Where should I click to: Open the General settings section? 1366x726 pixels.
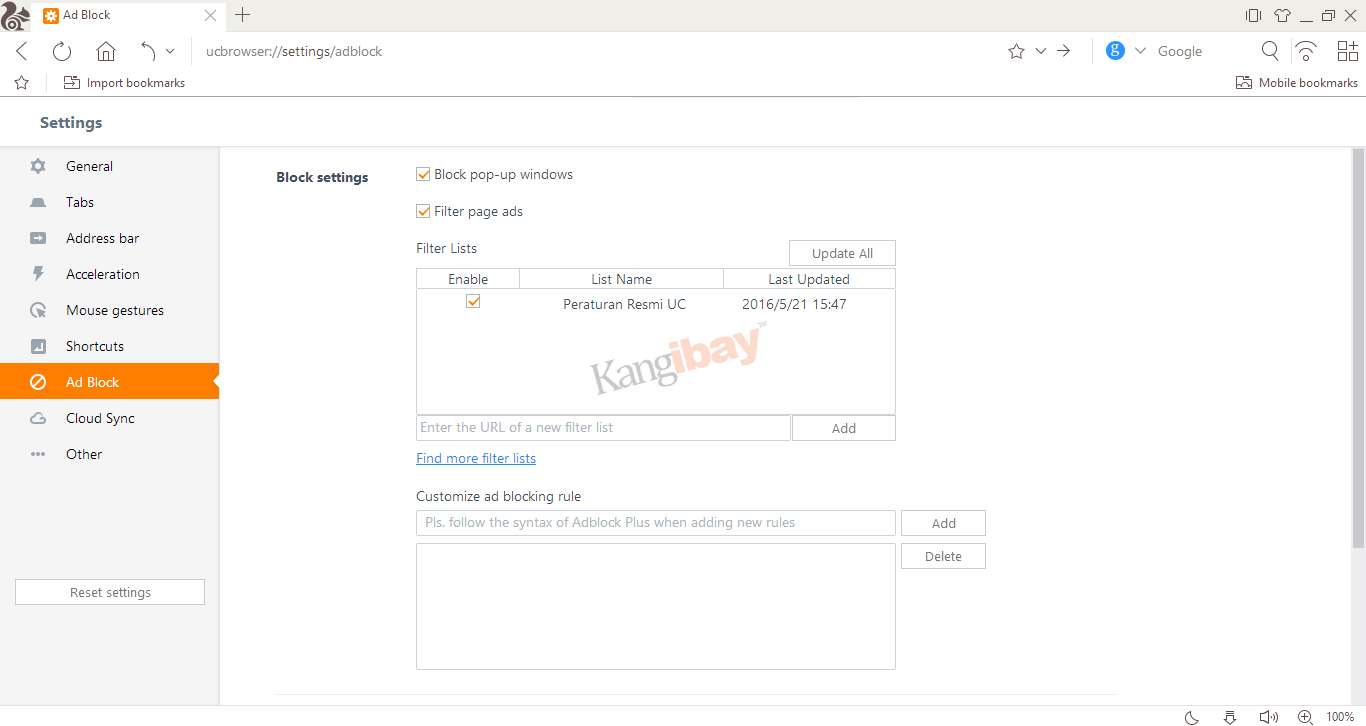pos(89,166)
